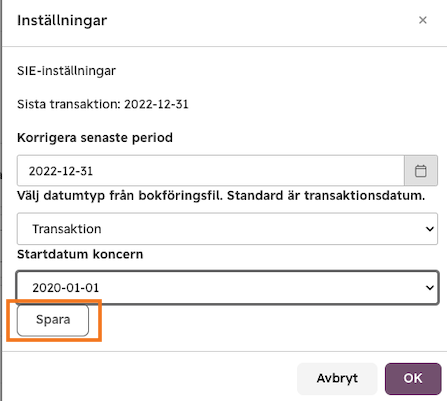
Task: Save settings with the Spara button
Action: (53, 320)
